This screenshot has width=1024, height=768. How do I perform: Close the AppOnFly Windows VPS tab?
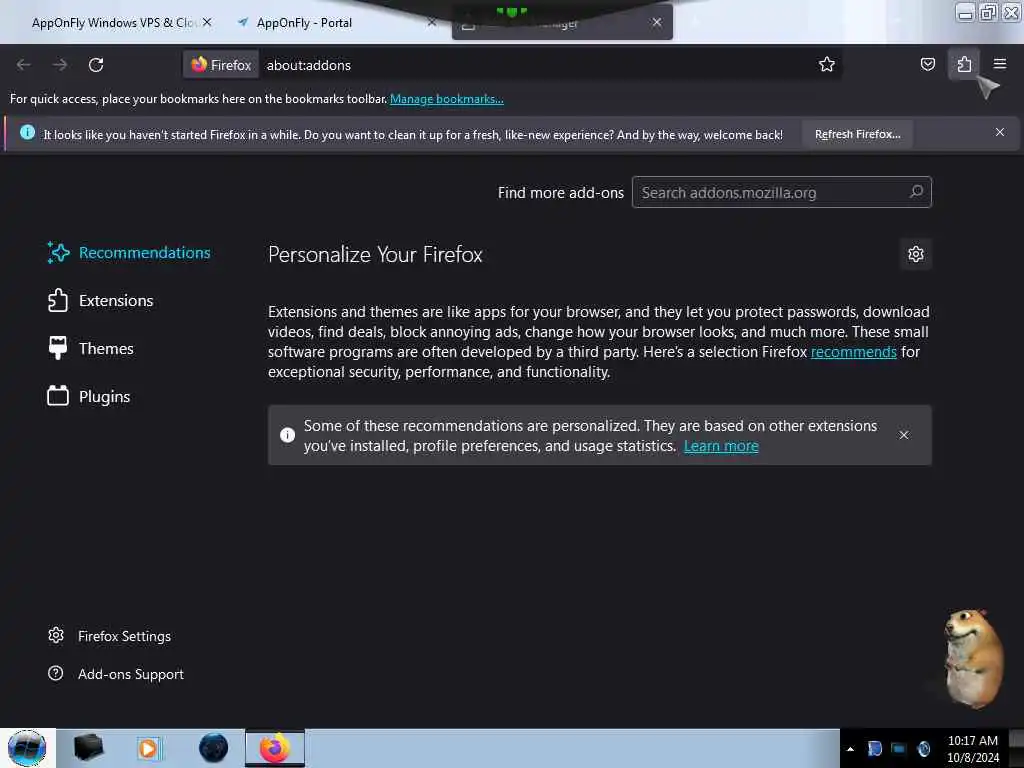pos(207,22)
